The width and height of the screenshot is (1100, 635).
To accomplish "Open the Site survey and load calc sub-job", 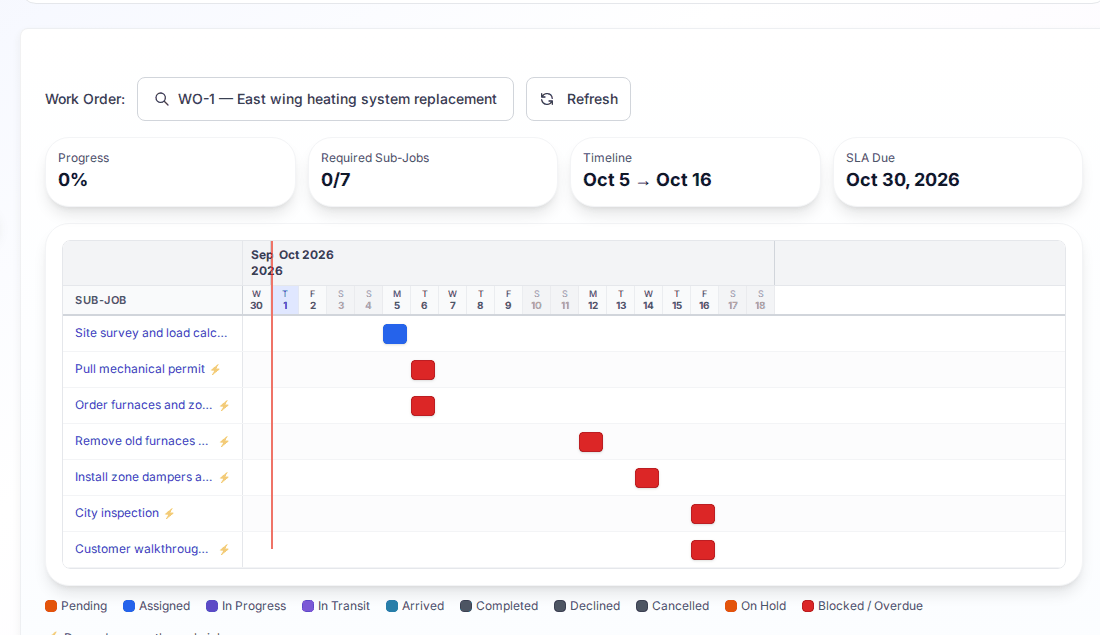I will click(x=151, y=333).
